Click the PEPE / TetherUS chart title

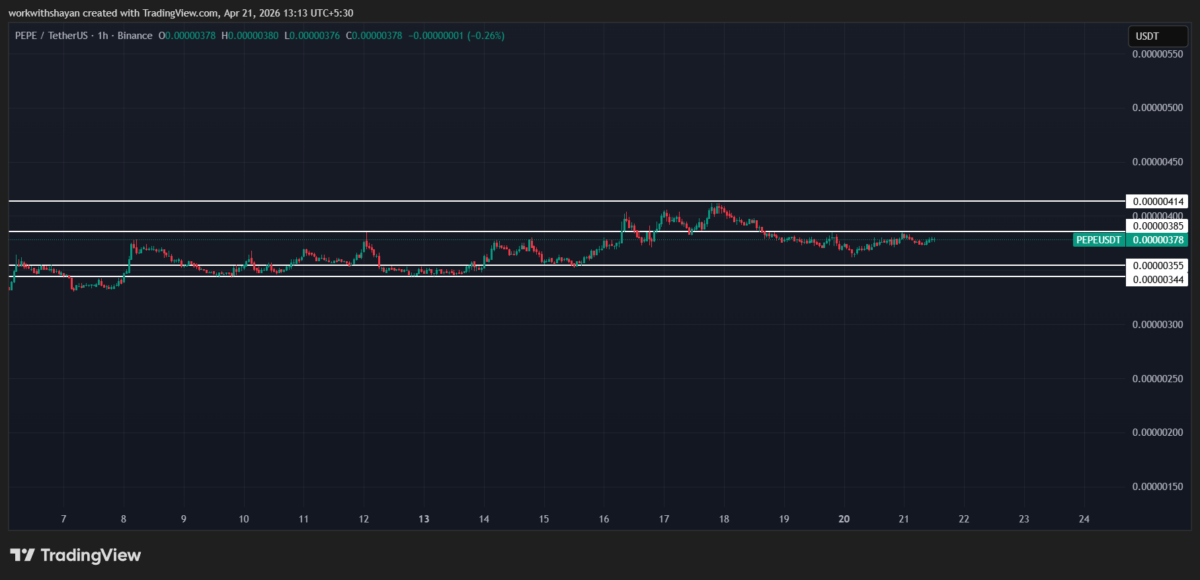[x=58, y=36]
